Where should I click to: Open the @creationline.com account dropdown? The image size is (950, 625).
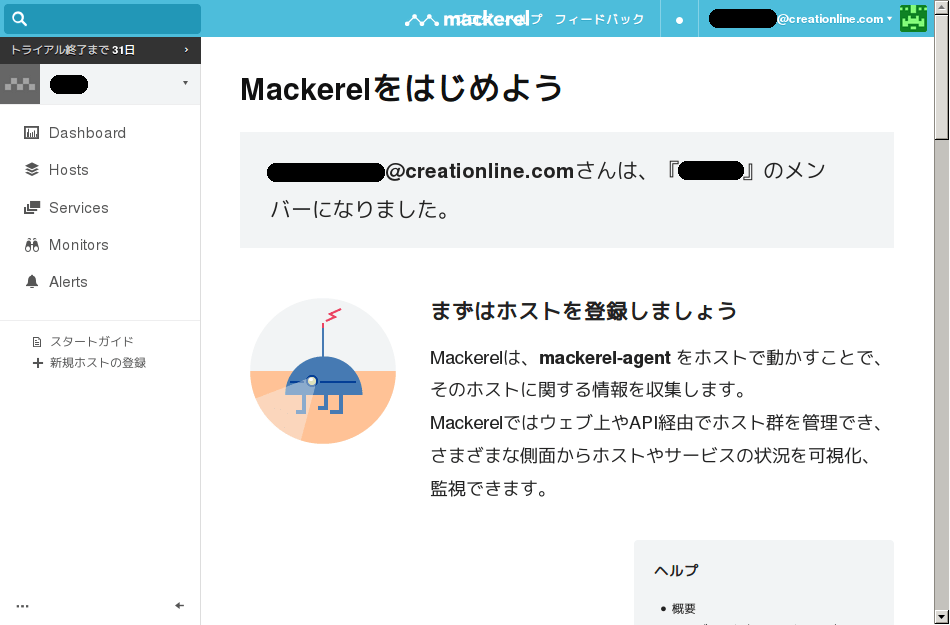click(x=800, y=19)
